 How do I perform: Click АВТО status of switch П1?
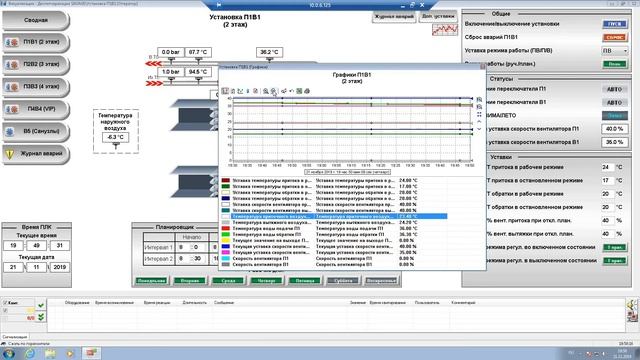[x=615, y=89]
